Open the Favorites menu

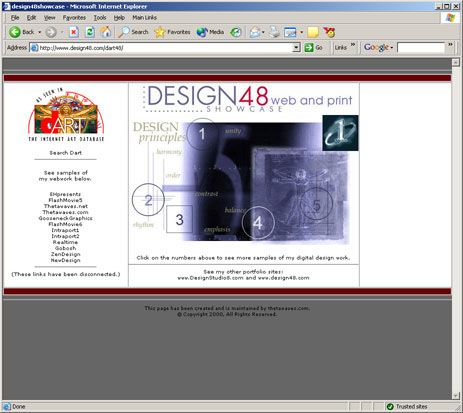(x=74, y=18)
